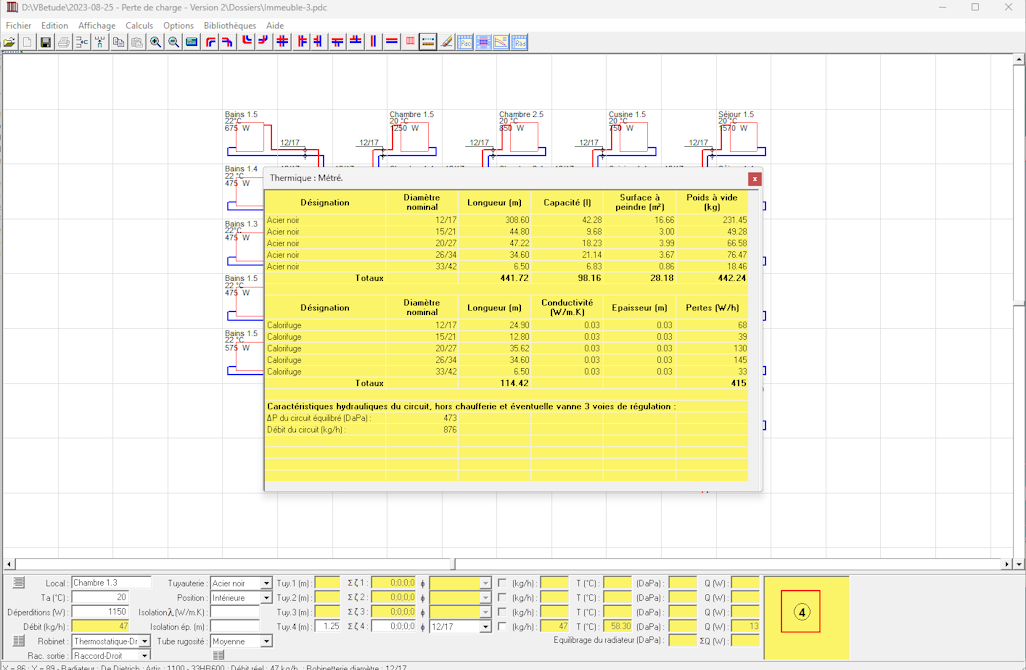Screen dimensions: 1026x670
Task: Enable the checkbox on the Tuy.2 row
Action: pos(502,598)
